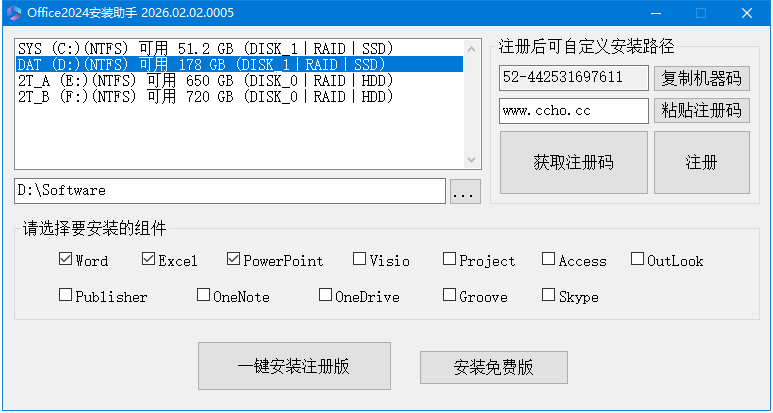Viewport: 773px width, 413px height.
Task: Click the 安装免费版 button
Action: coord(493,367)
